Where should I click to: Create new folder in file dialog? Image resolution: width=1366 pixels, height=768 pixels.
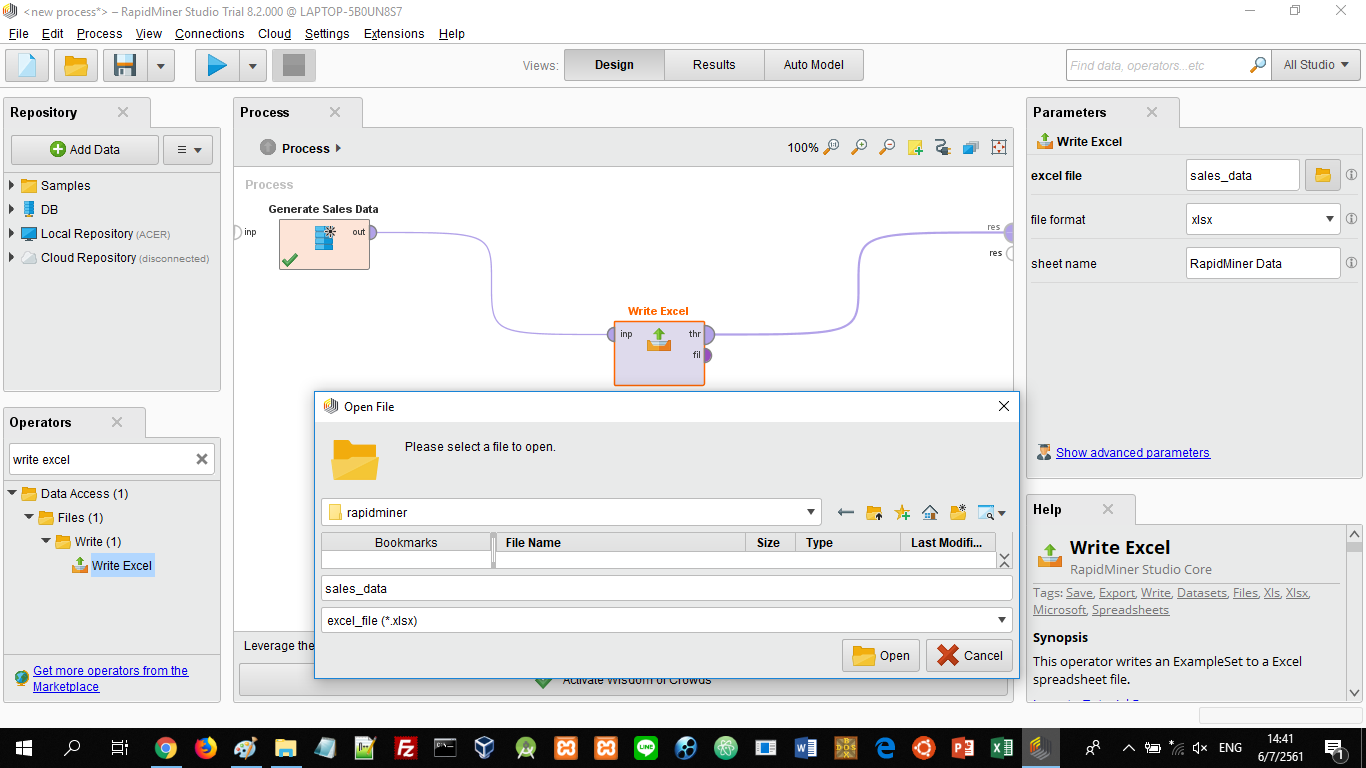coord(958,513)
